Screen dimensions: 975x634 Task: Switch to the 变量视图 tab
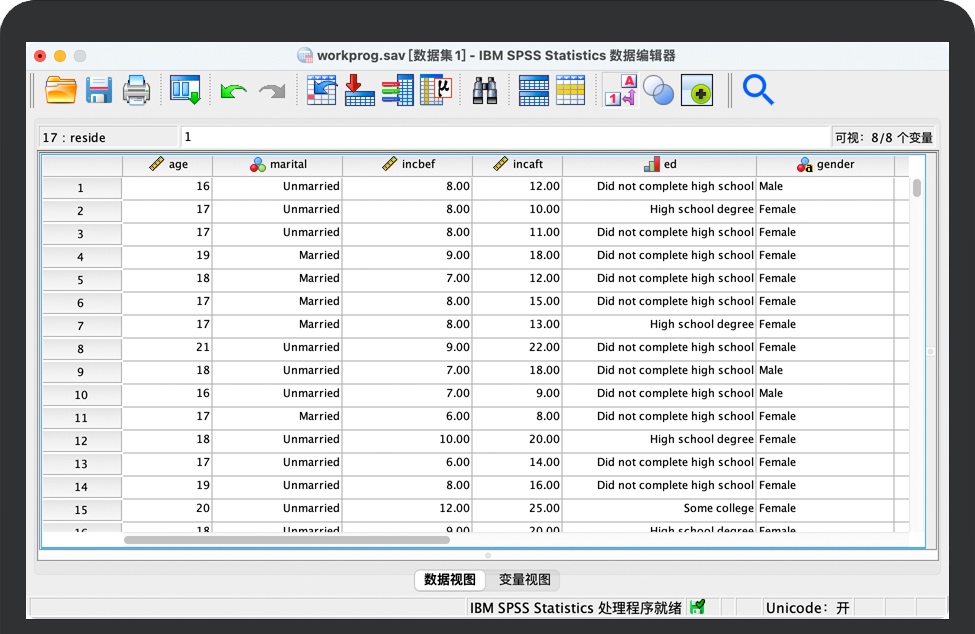coord(524,580)
